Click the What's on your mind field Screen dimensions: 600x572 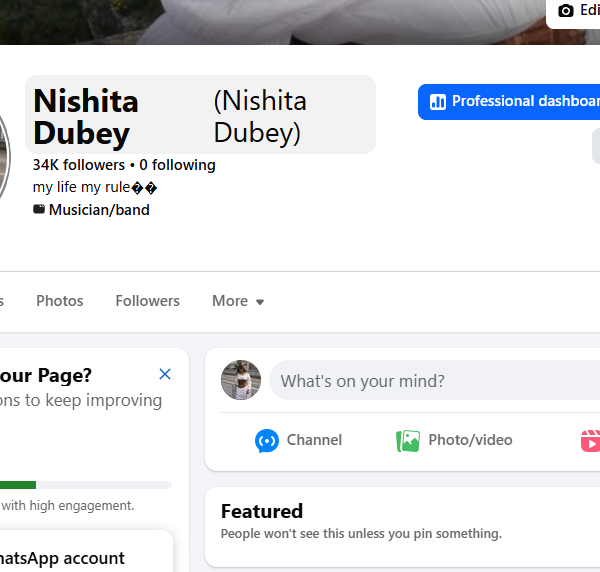point(435,380)
